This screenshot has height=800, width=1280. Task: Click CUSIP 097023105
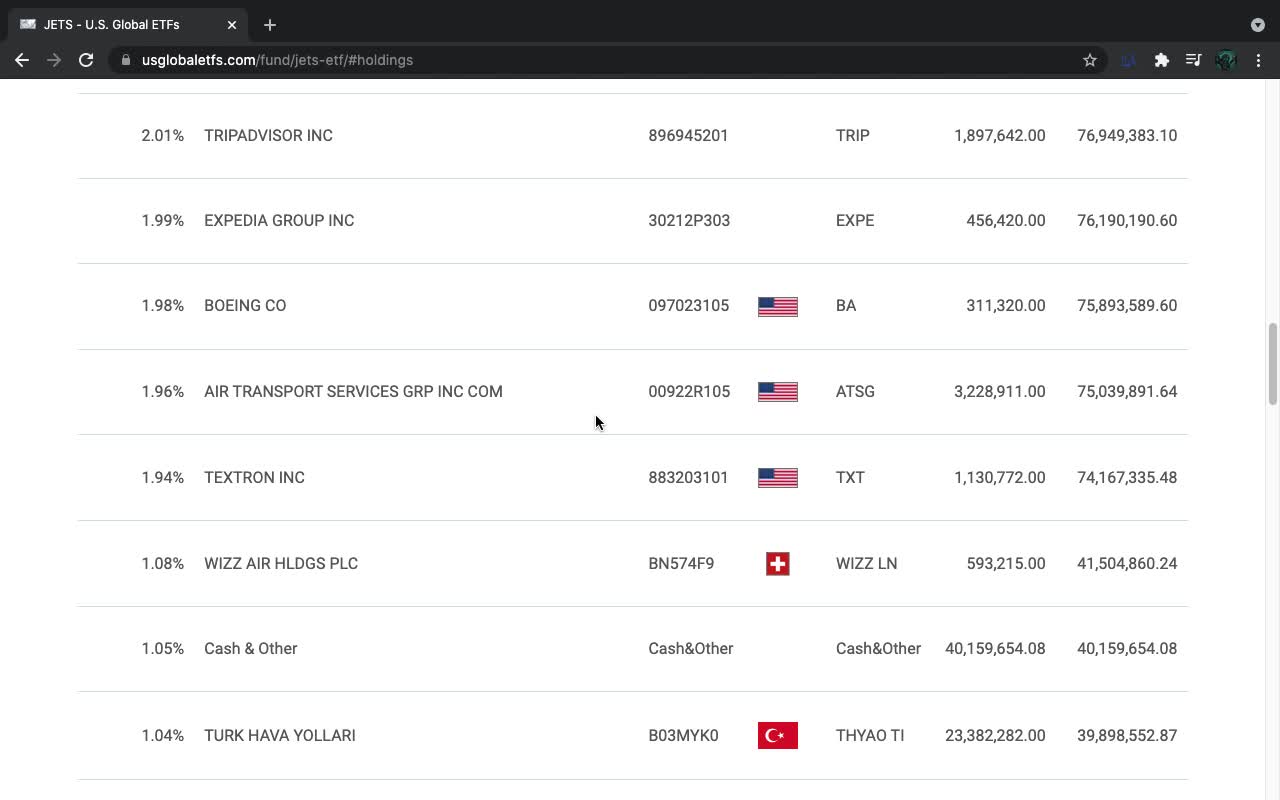(688, 305)
